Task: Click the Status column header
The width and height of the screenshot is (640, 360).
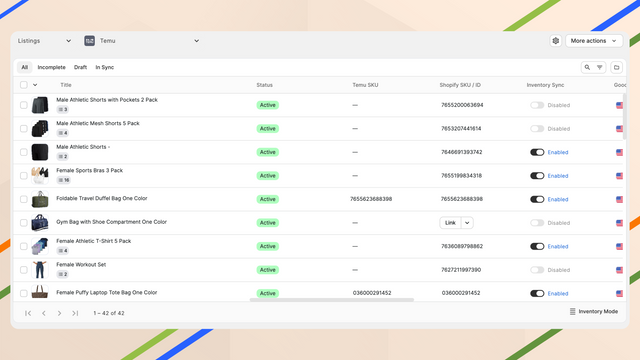Action: coord(264,85)
